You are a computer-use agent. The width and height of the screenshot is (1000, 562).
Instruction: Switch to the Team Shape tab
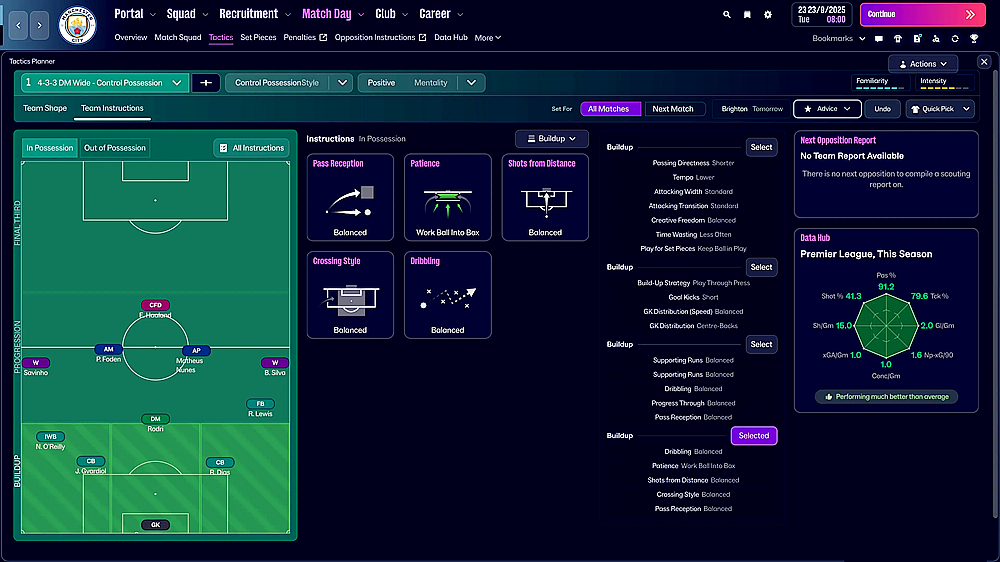click(x=45, y=108)
